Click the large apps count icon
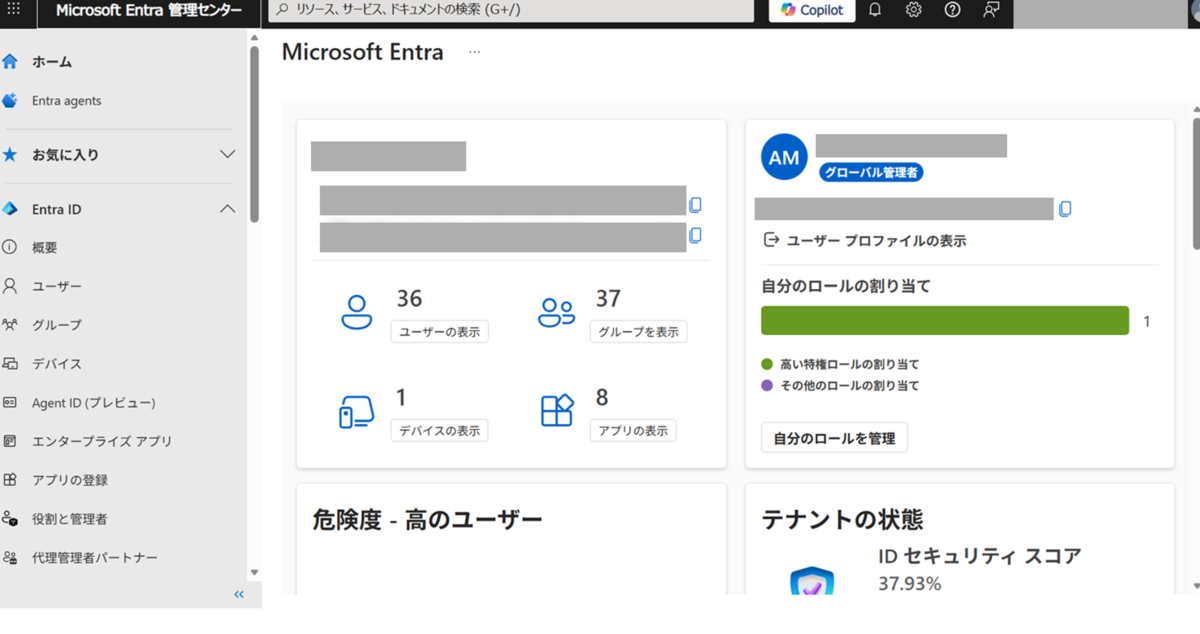1200x634 pixels. tap(557, 411)
